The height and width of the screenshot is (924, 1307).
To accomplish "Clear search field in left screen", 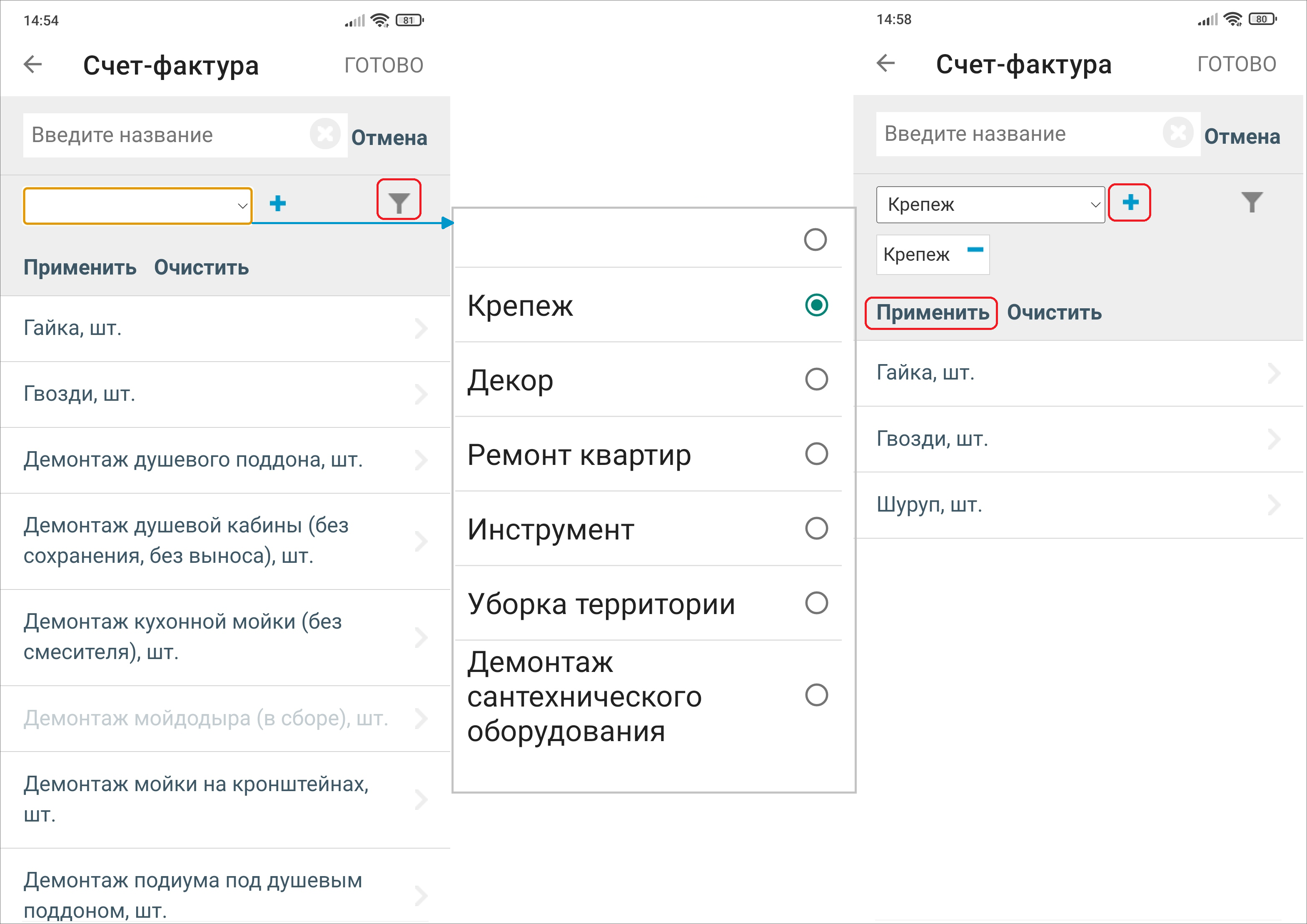I will tap(325, 135).
